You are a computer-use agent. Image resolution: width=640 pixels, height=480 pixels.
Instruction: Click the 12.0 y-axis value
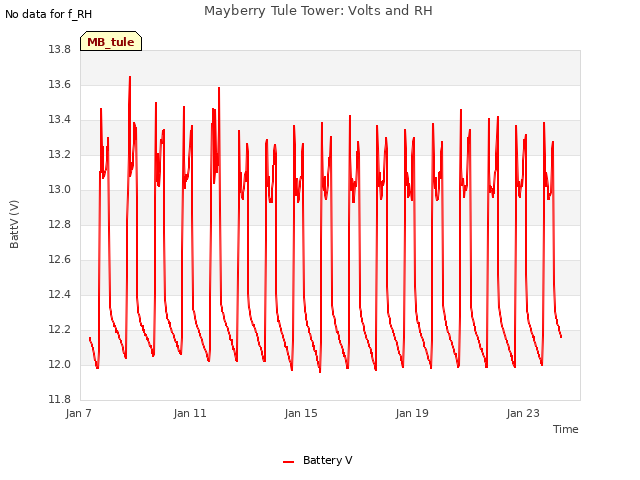(60, 364)
